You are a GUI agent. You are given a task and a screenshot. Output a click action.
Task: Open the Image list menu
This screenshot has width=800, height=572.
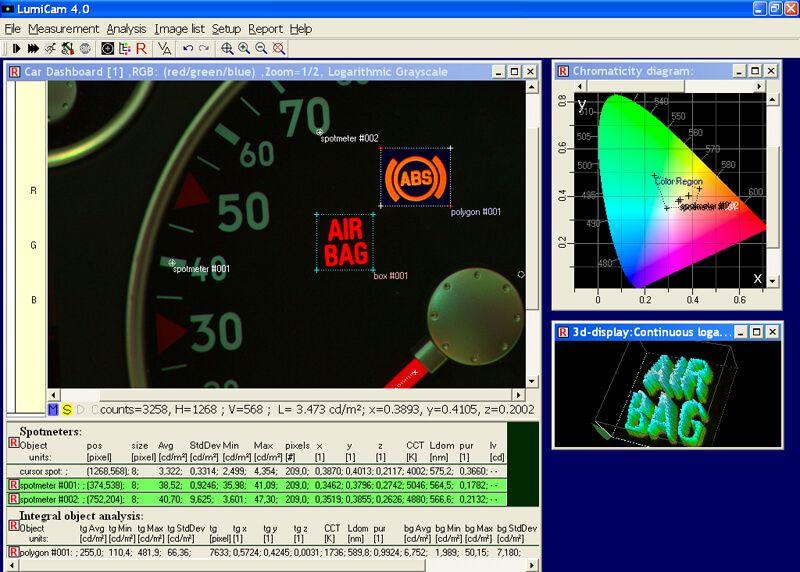[180, 29]
